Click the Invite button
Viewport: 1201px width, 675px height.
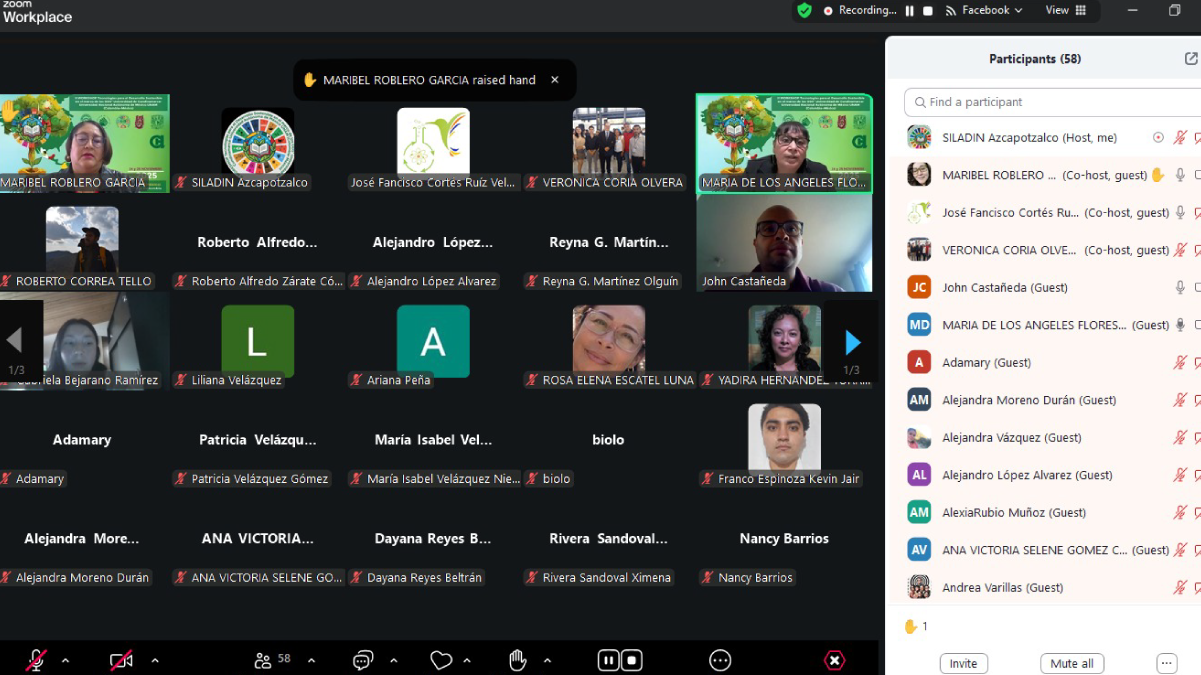pyautogui.click(x=963, y=663)
